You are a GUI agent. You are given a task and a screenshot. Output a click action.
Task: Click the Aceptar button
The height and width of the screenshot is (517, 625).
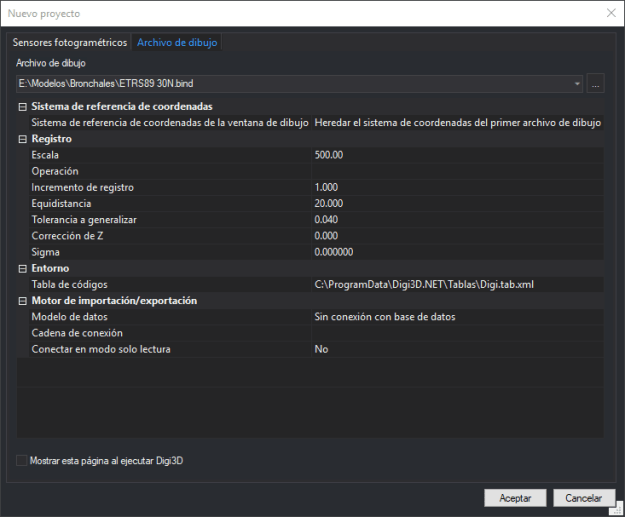click(x=515, y=497)
